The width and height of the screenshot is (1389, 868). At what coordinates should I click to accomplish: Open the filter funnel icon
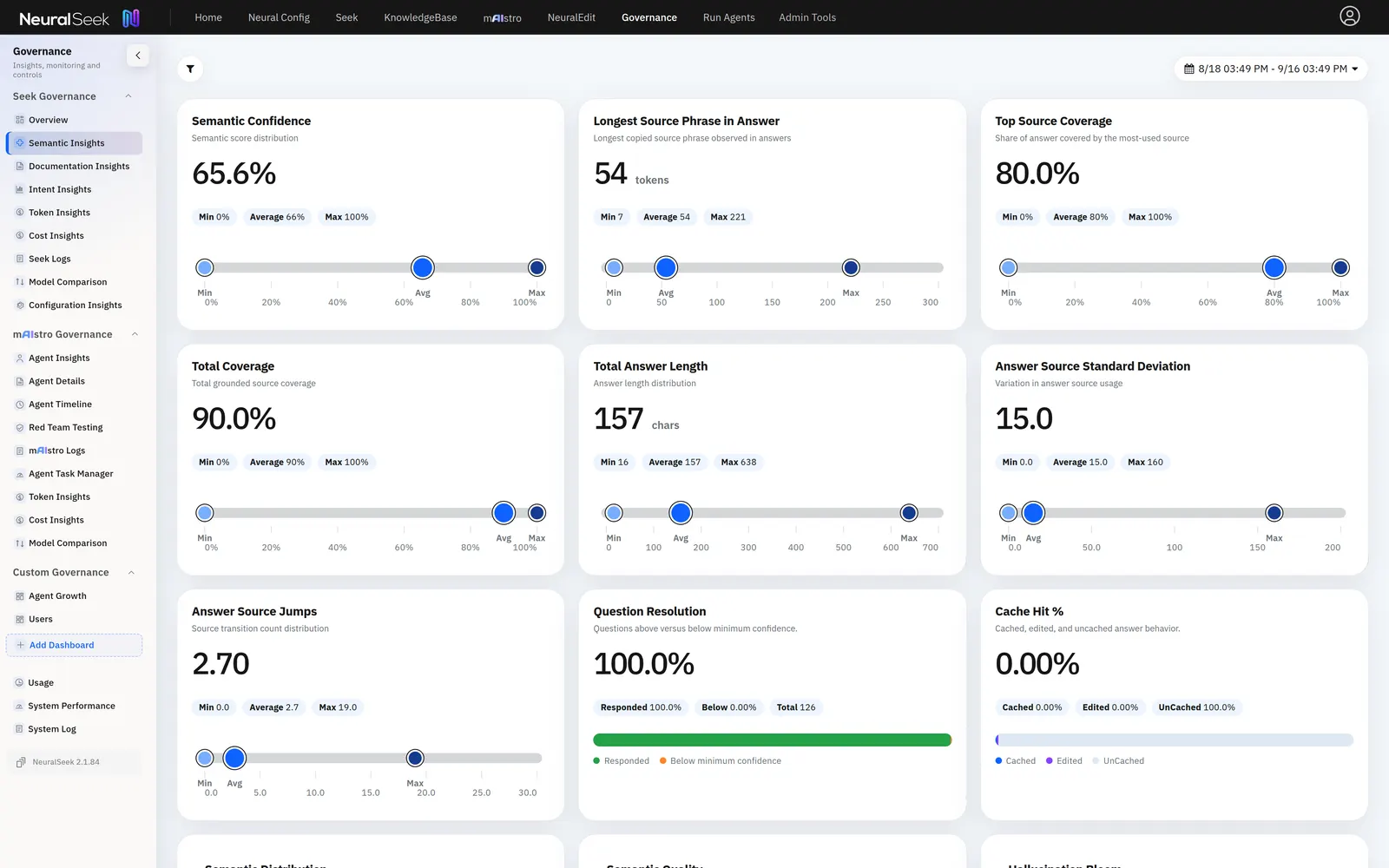click(190, 69)
